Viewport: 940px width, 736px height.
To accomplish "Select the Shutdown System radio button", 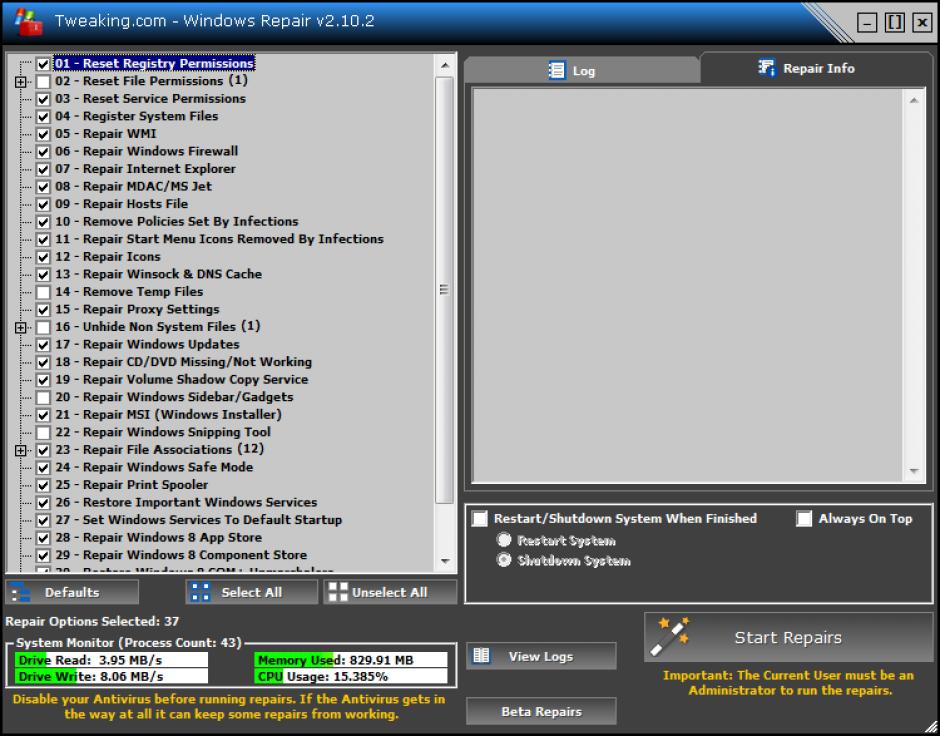I will (x=504, y=560).
